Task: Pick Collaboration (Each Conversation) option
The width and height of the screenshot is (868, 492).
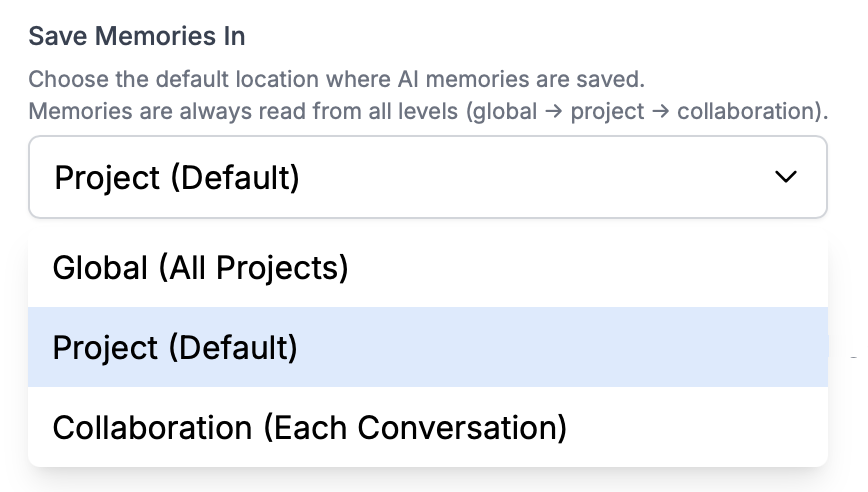Action: click(309, 428)
